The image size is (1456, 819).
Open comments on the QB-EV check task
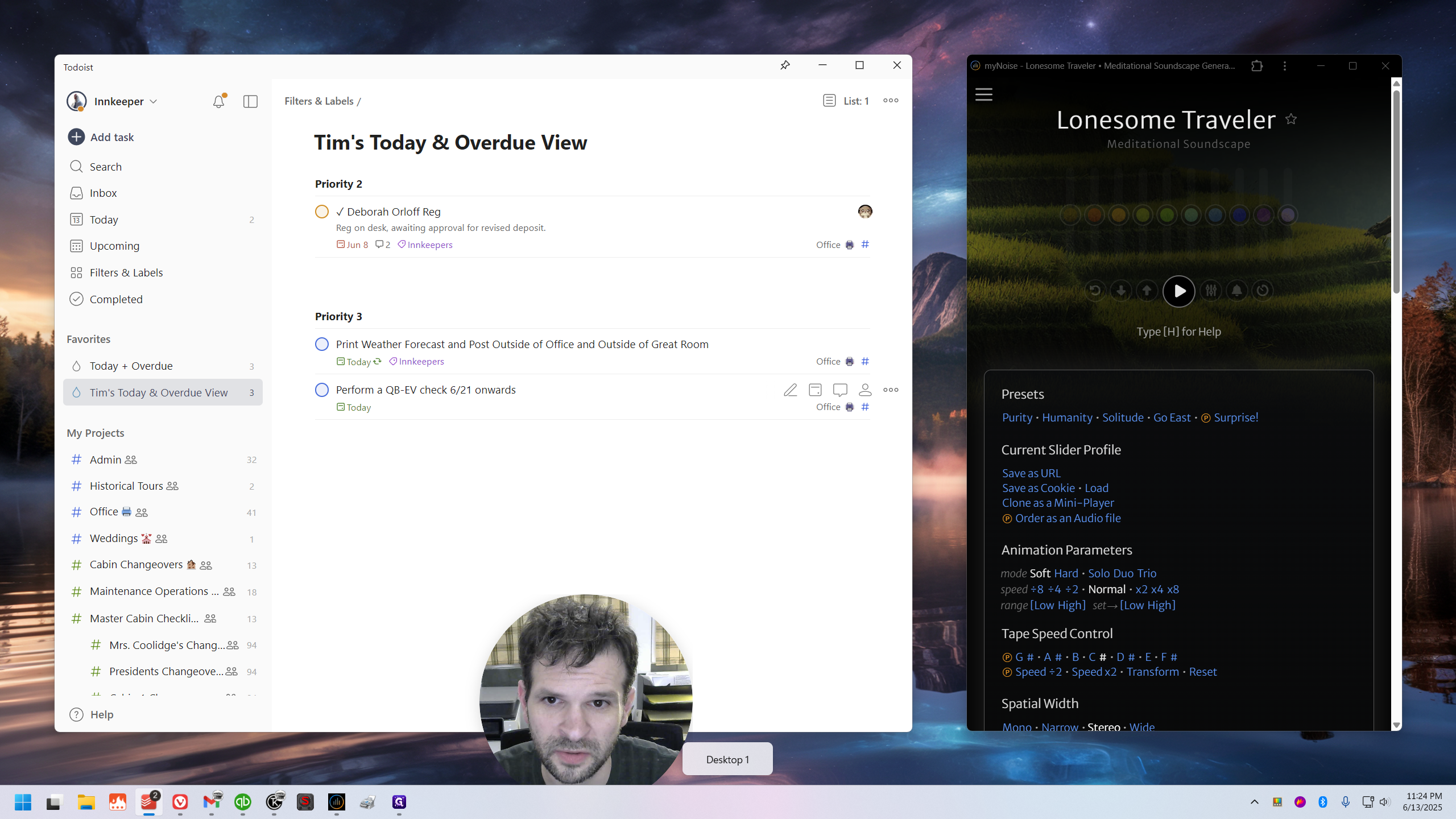point(840,390)
